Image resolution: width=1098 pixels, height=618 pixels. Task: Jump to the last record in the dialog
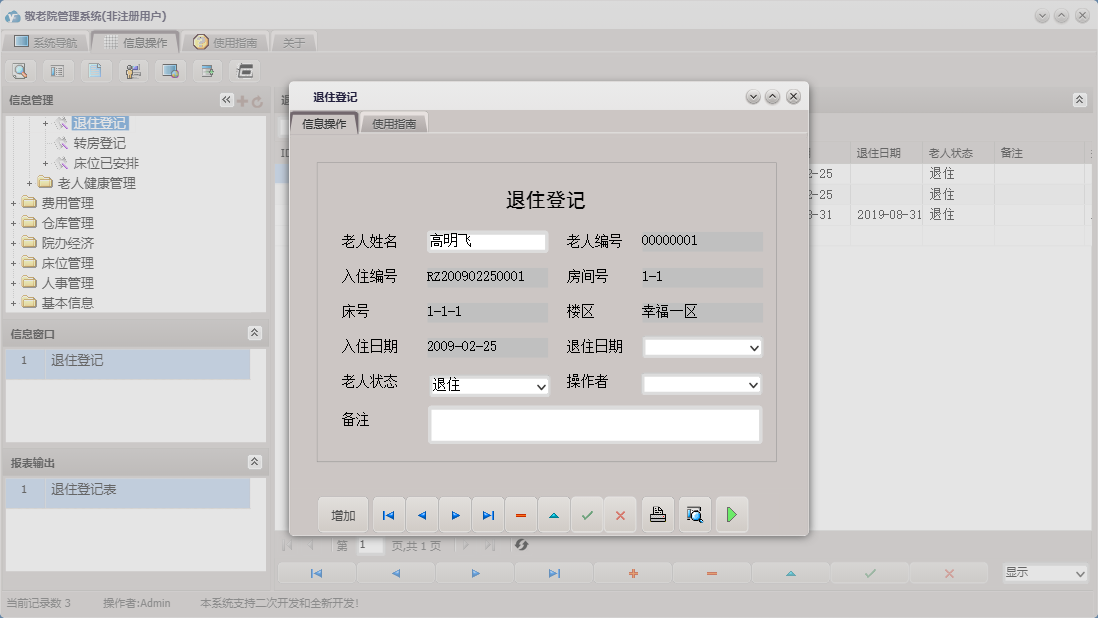(488, 514)
